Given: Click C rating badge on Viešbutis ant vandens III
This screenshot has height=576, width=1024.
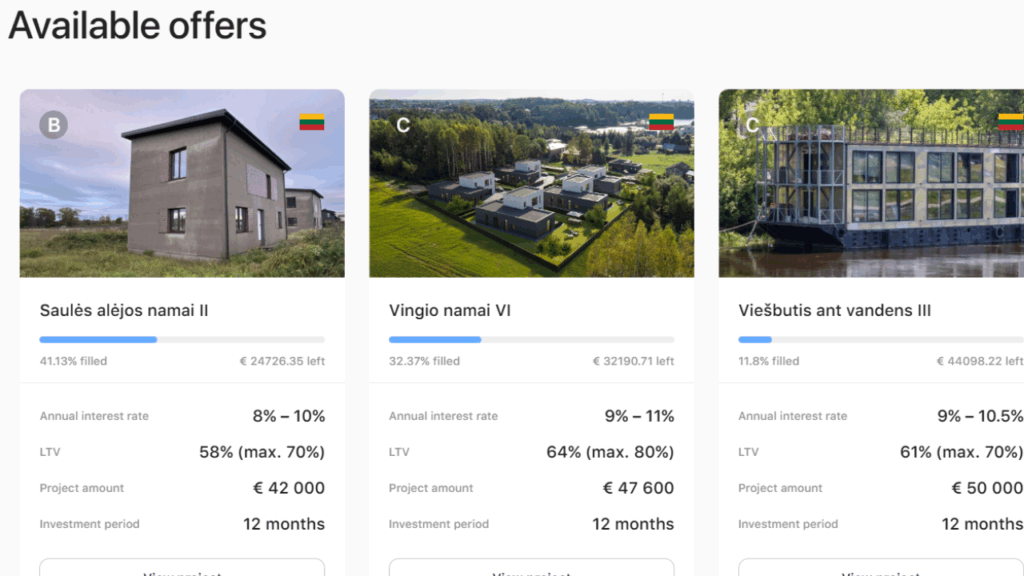Looking at the screenshot, I should pyautogui.click(x=752, y=125).
